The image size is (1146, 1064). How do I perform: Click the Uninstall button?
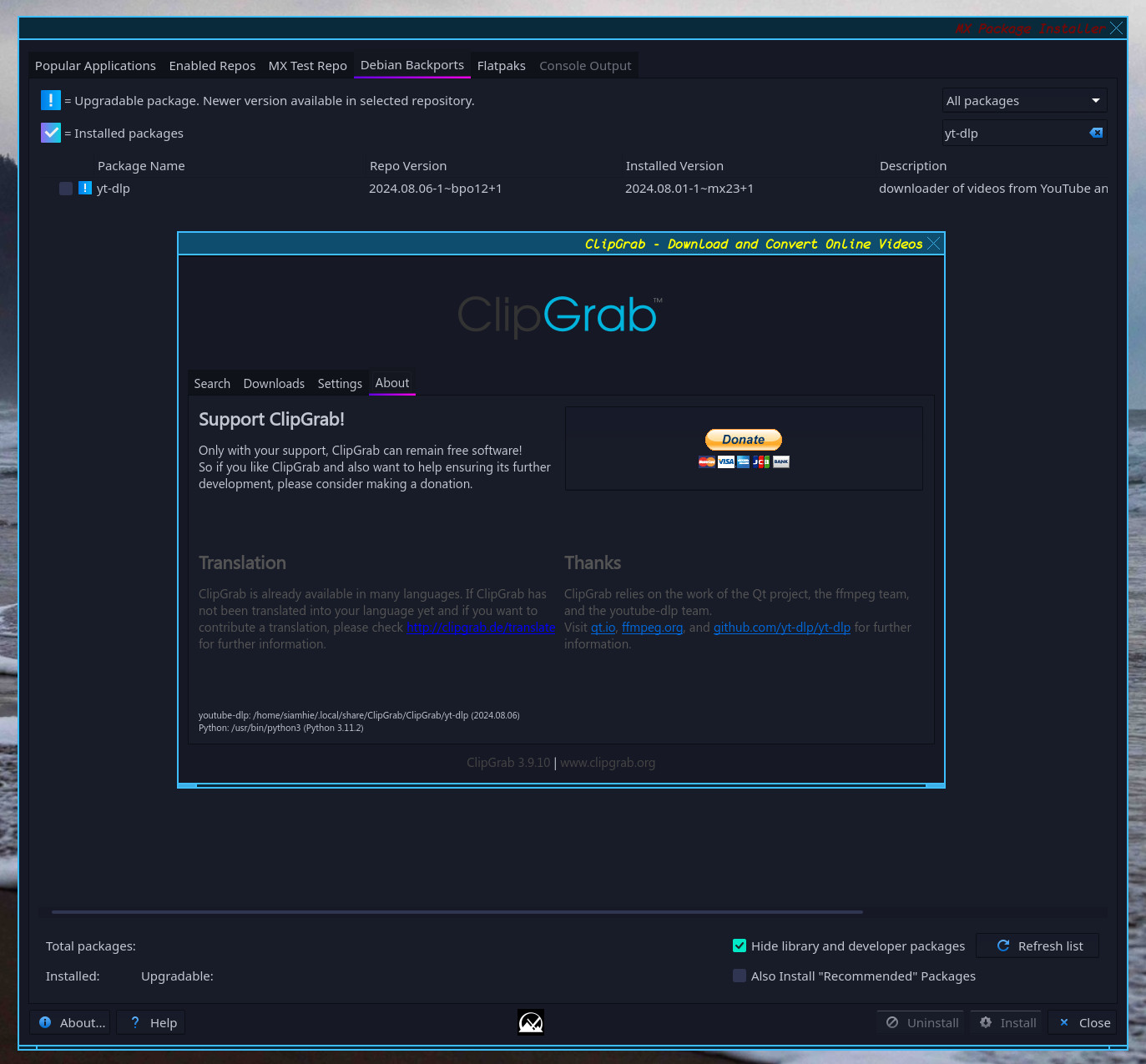(921, 1023)
